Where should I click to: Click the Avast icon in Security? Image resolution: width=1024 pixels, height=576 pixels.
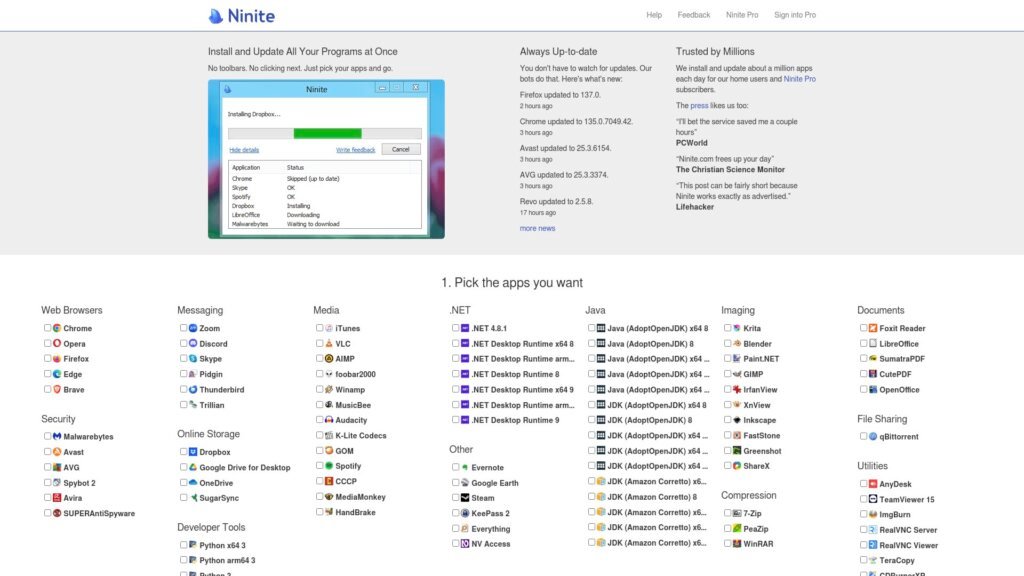pyautogui.click(x=57, y=451)
